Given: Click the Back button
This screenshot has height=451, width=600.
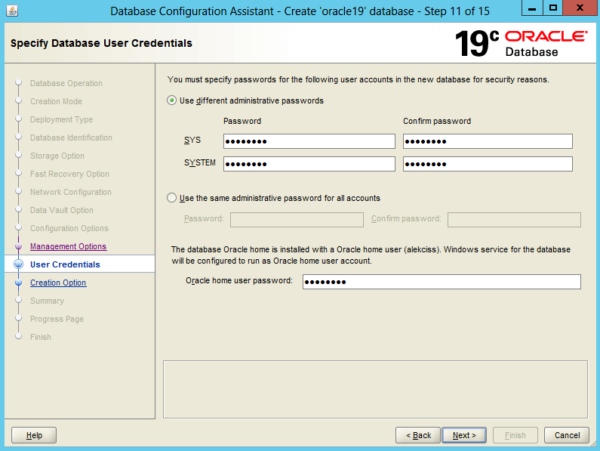Looking at the screenshot, I should [418, 435].
